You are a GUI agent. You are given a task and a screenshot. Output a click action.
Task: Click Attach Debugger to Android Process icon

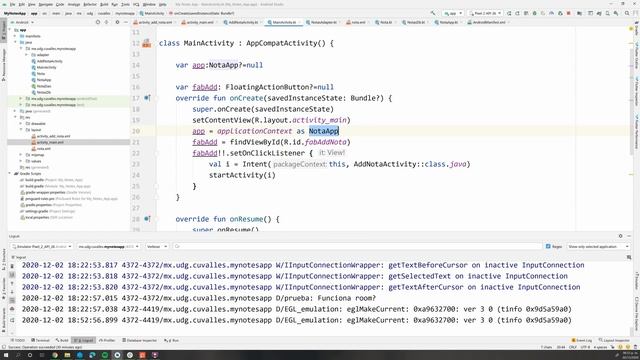coord(560,13)
